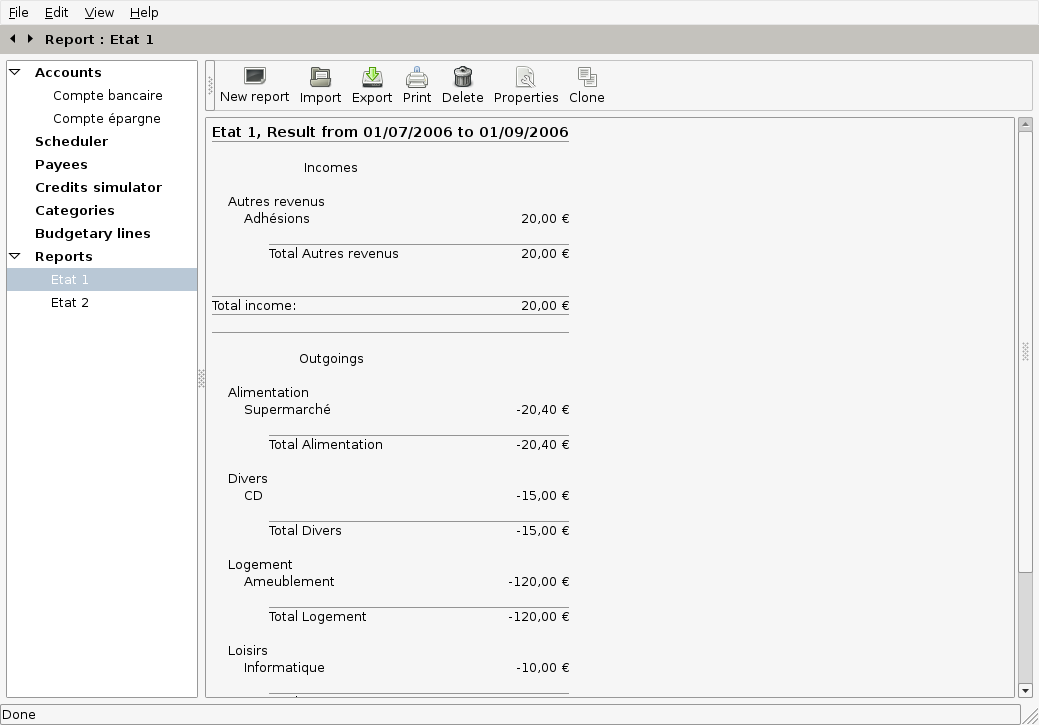Open the Credits simulator
The height and width of the screenshot is (725, 1039).
pyautogui.click(x=98, y=187)
